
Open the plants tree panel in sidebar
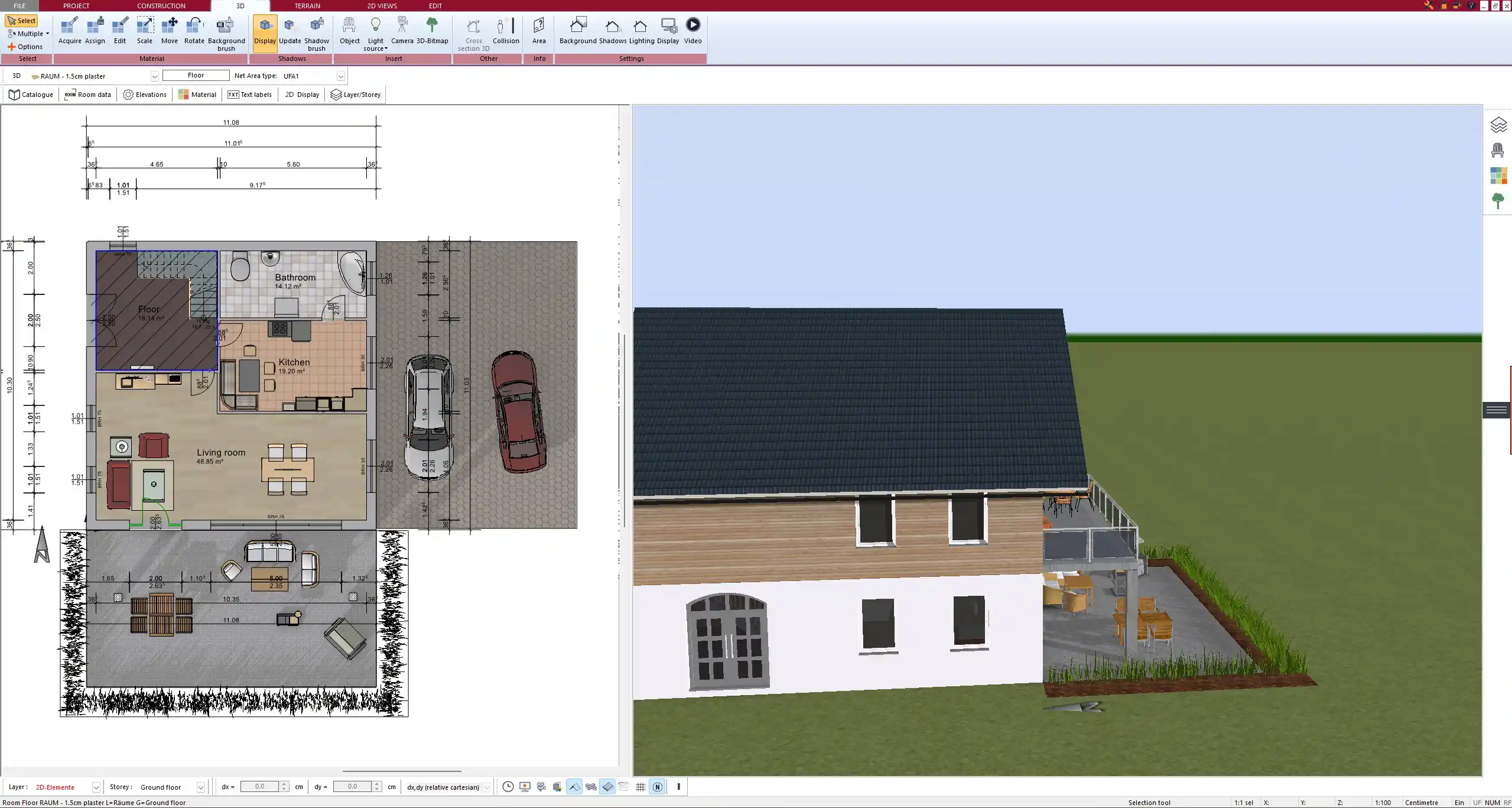tap(1498, 201)
